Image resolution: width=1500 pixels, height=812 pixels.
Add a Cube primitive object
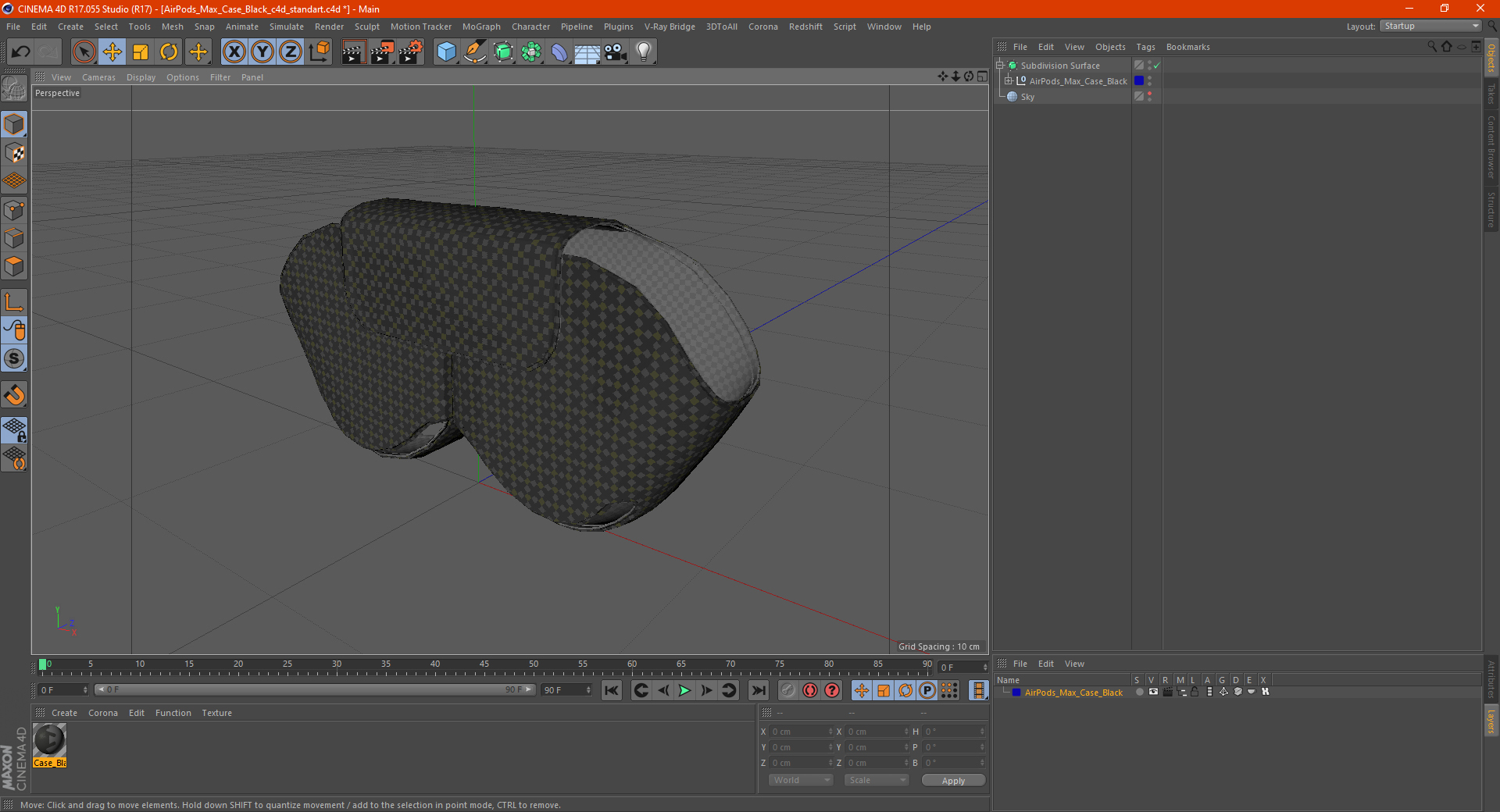pyautogui.click(x=446, y=52)
